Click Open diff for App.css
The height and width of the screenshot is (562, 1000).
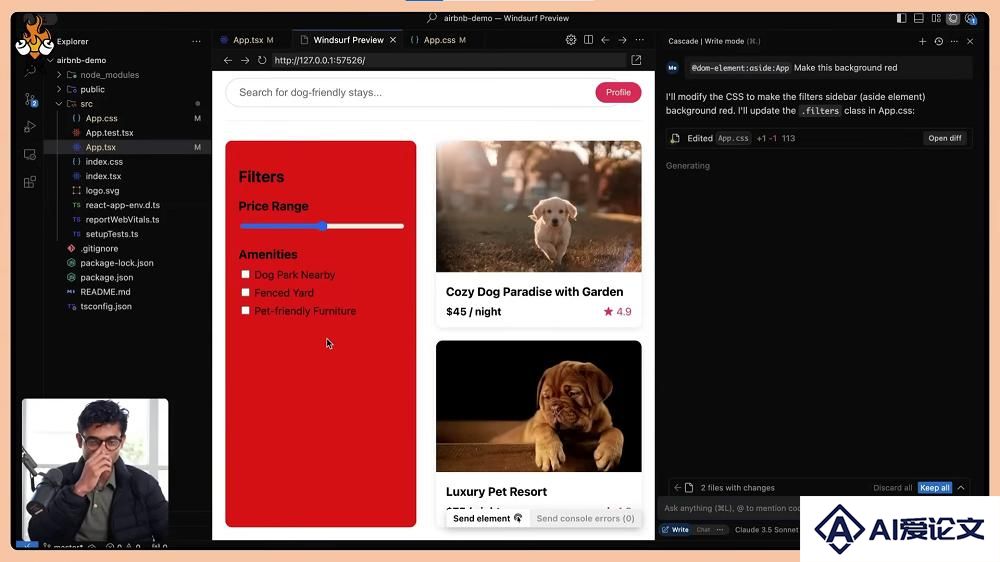pos(945,138)
